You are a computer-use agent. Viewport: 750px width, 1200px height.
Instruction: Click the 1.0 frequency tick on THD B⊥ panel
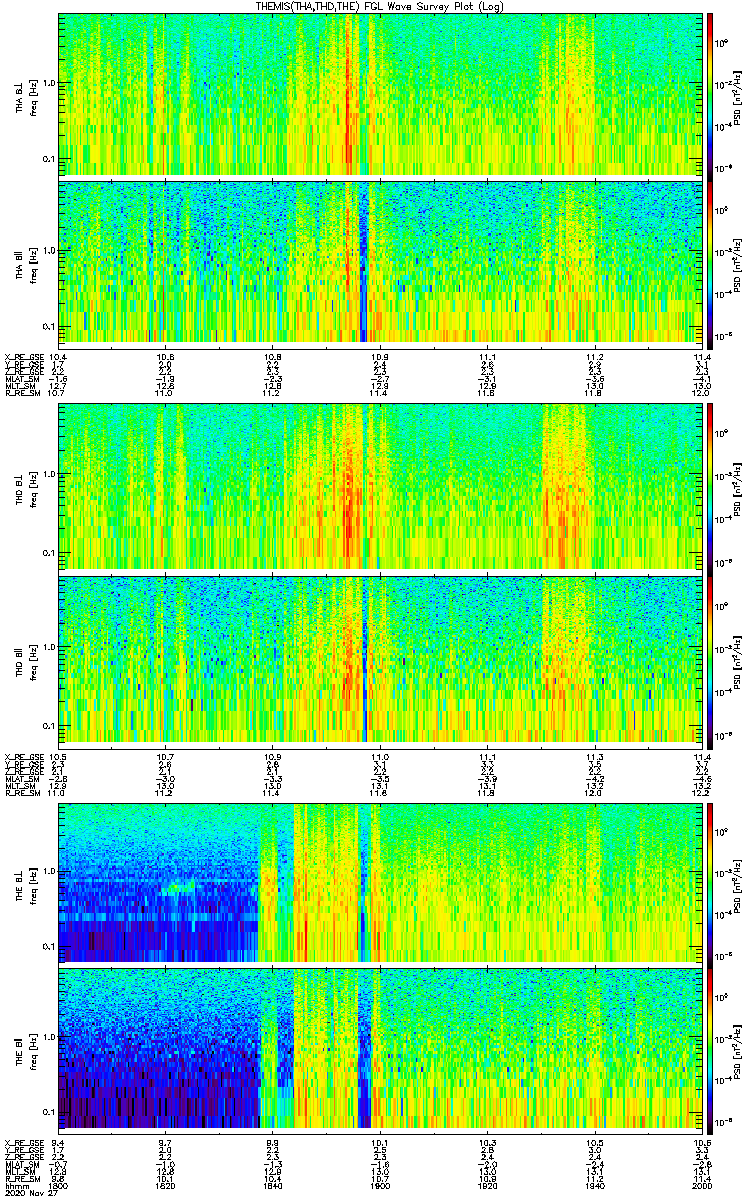tap(48, 474)
